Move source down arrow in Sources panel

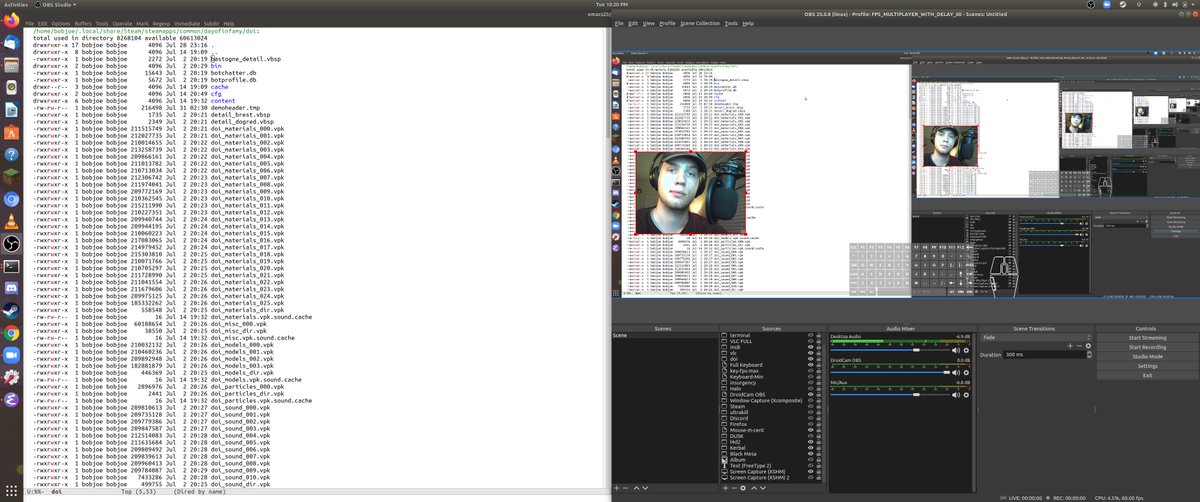[x=763, y=488]
